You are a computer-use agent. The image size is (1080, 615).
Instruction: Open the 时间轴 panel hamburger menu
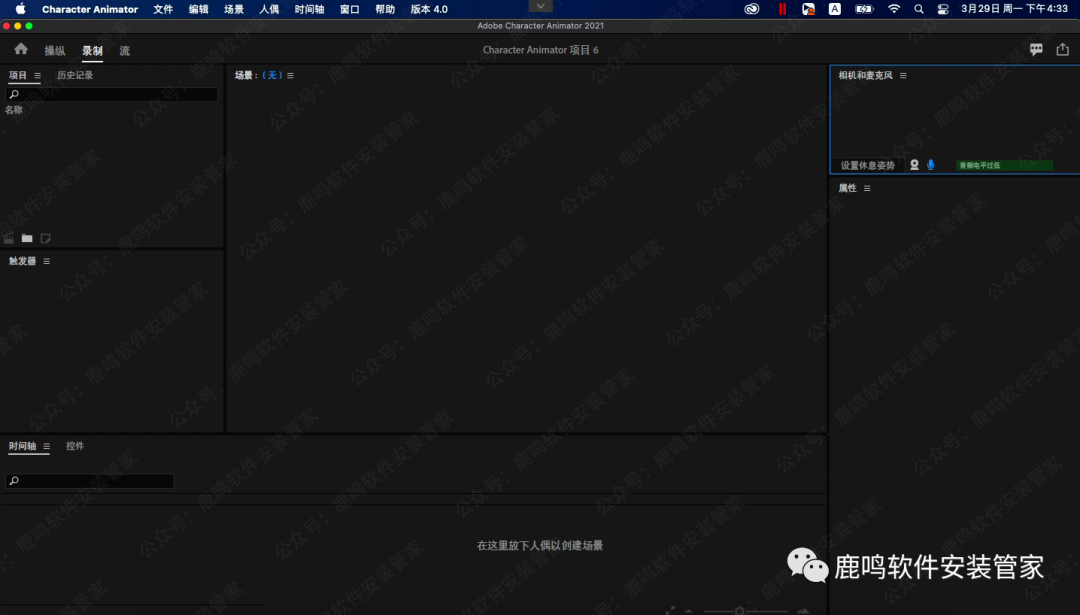click(x=46, y=446)
